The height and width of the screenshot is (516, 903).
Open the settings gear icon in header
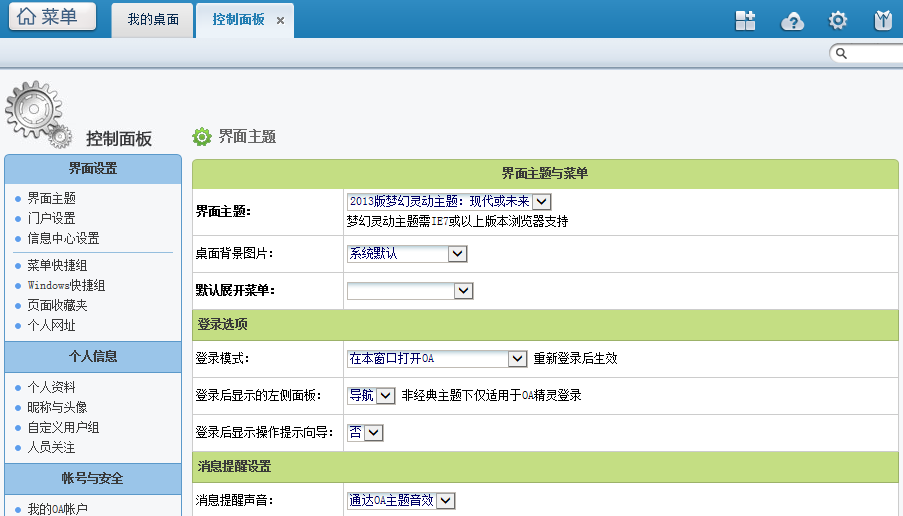[838, 20]
